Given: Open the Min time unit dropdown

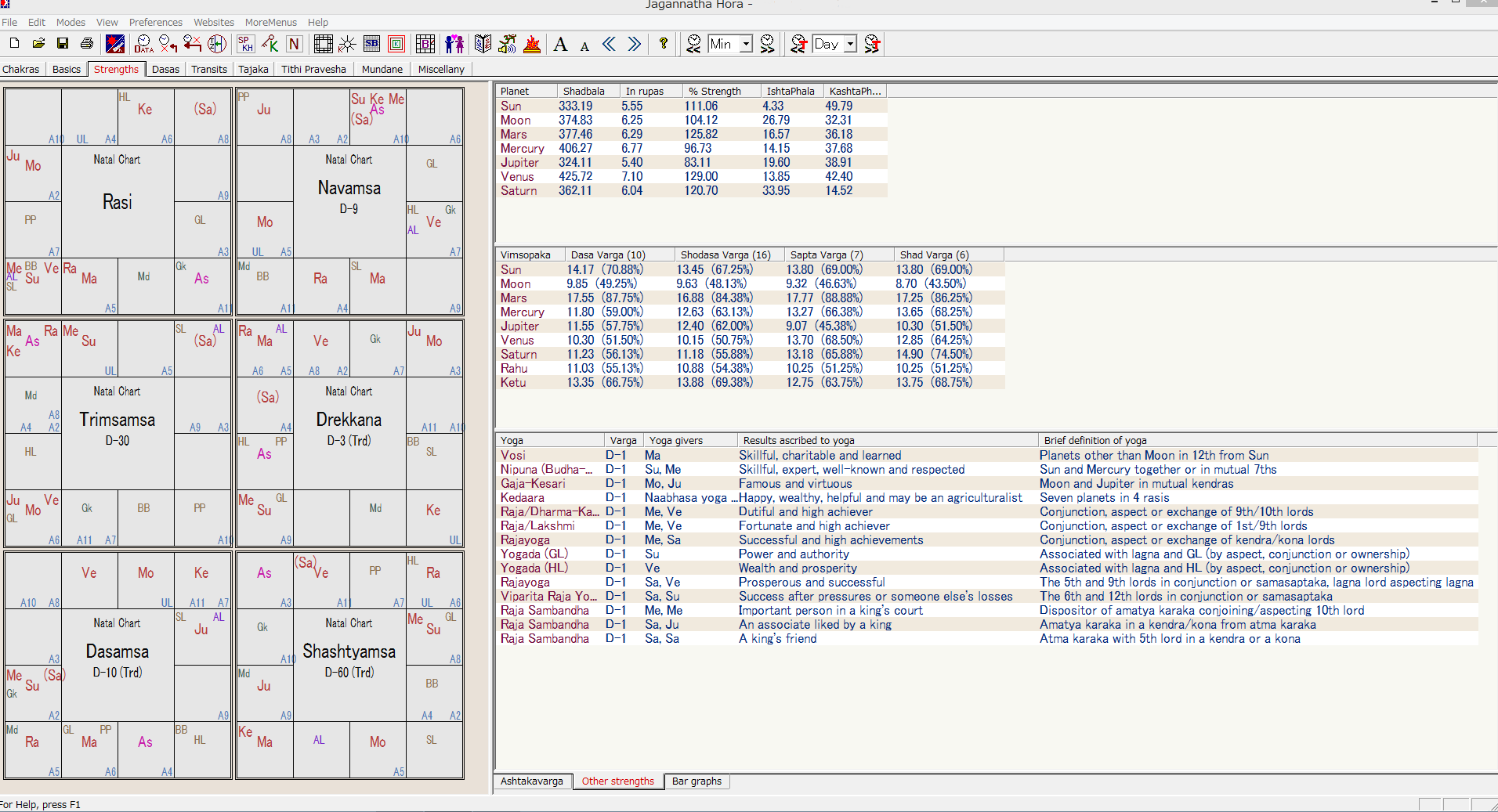Looking at the screenshot, I should tap(746, 44).
